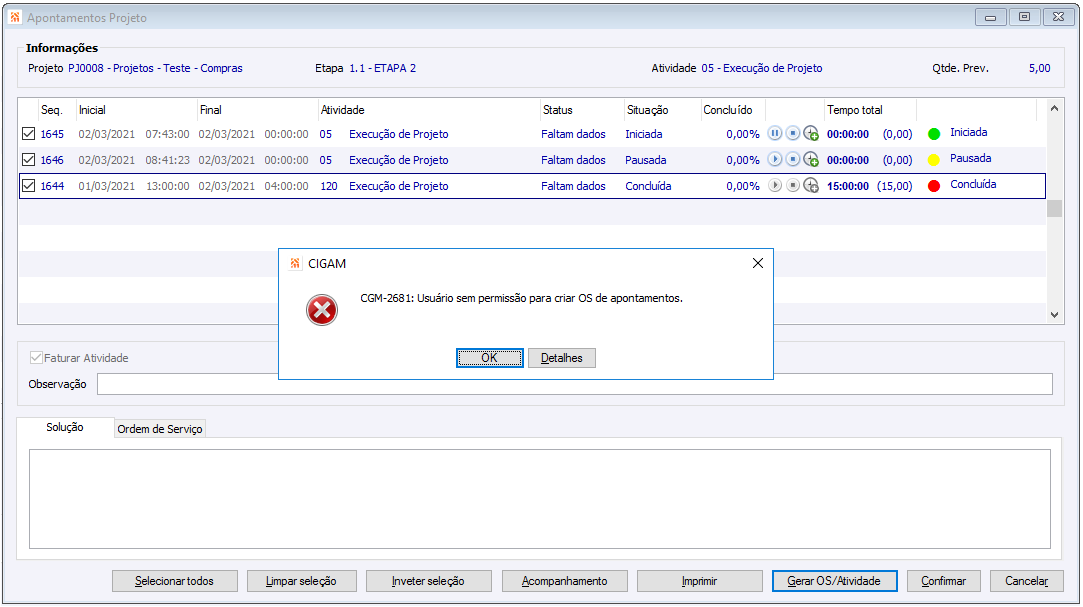Select sequence number 1644
The image size is (1083, 607).
coord(52,186)
